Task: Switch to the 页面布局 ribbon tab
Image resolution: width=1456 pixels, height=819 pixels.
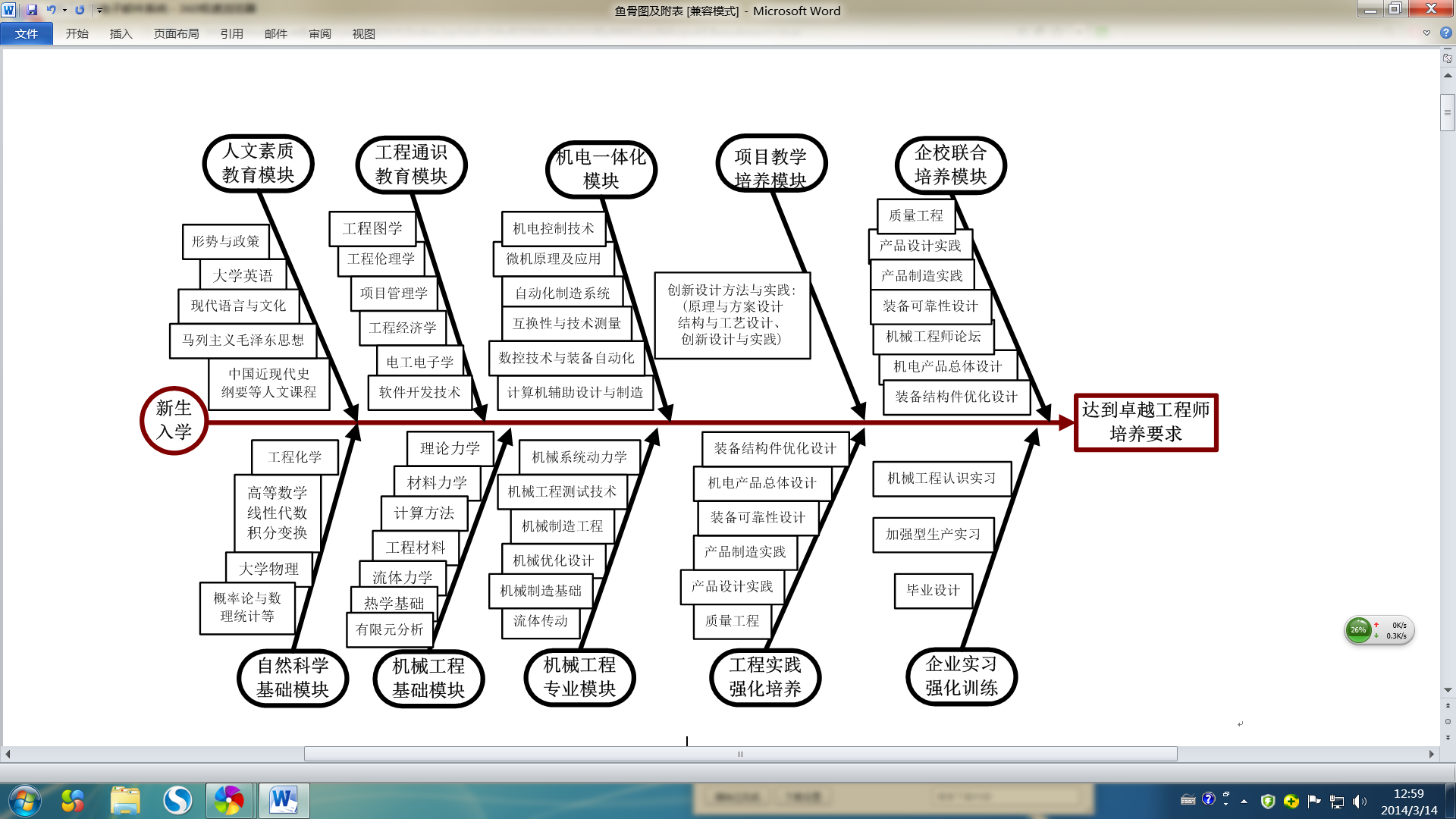Action: tap(176, 33)
